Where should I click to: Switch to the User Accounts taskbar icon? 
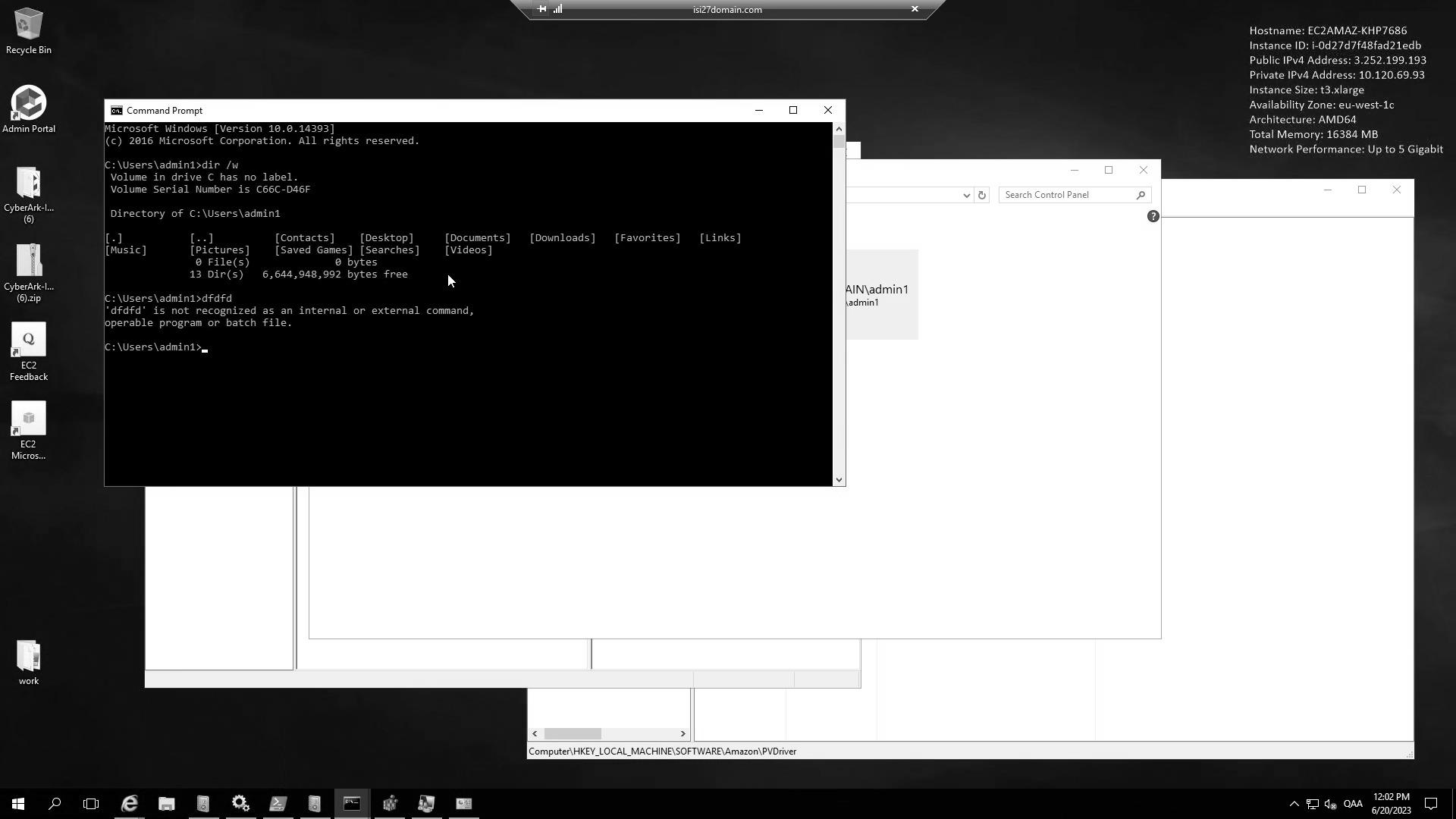[426, 804]
